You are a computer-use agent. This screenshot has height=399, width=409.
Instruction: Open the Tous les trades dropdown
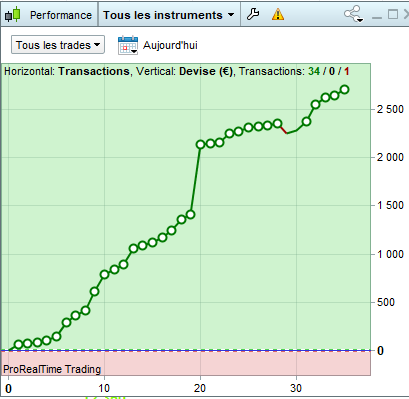click(58, 45)
